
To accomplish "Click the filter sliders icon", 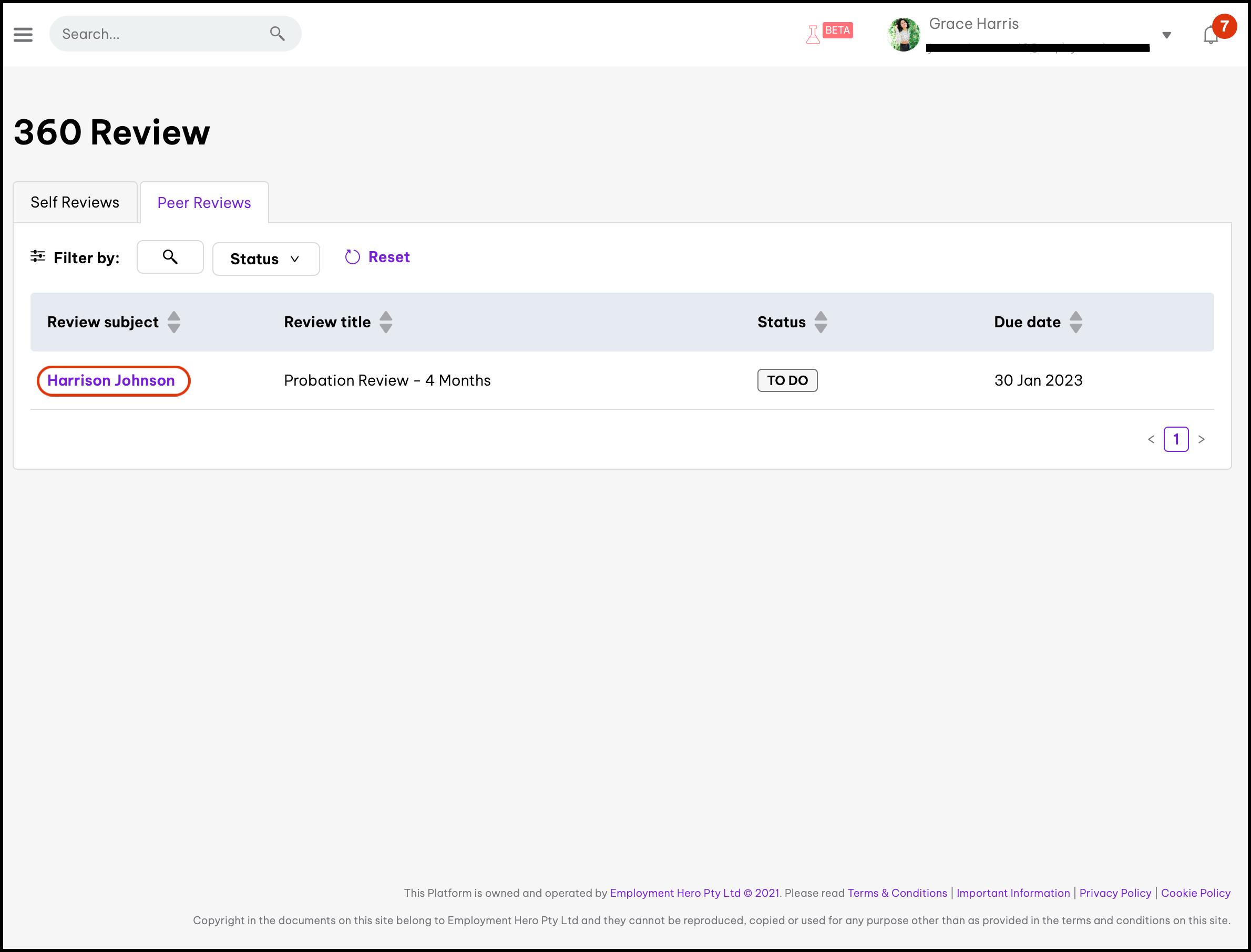I will click(38, 257).
